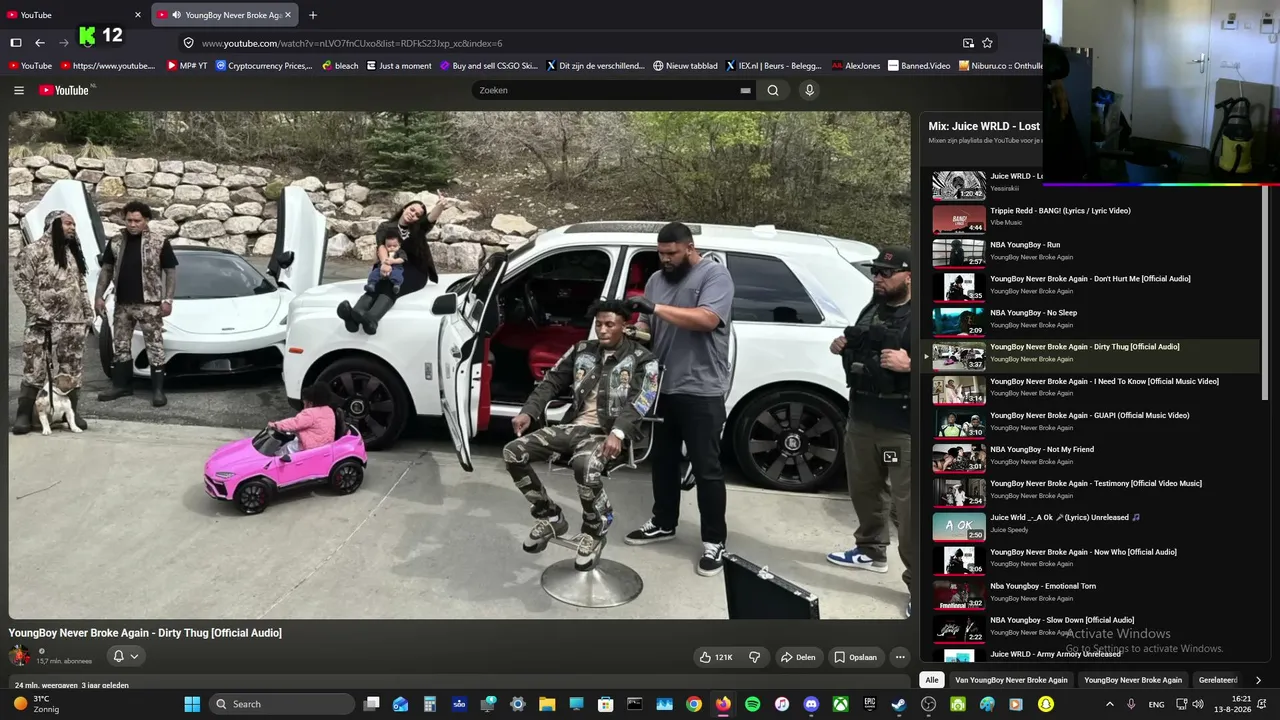Viewport: 1280px width, 720px height.
Task: Close the first YouTube tab
Action: tap(138, 15)
